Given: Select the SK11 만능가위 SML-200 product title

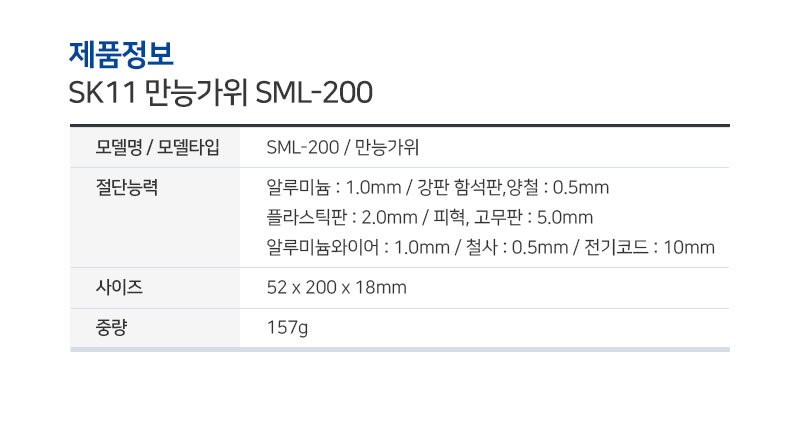Looking at the screenshot, I should tap(220, 93).
